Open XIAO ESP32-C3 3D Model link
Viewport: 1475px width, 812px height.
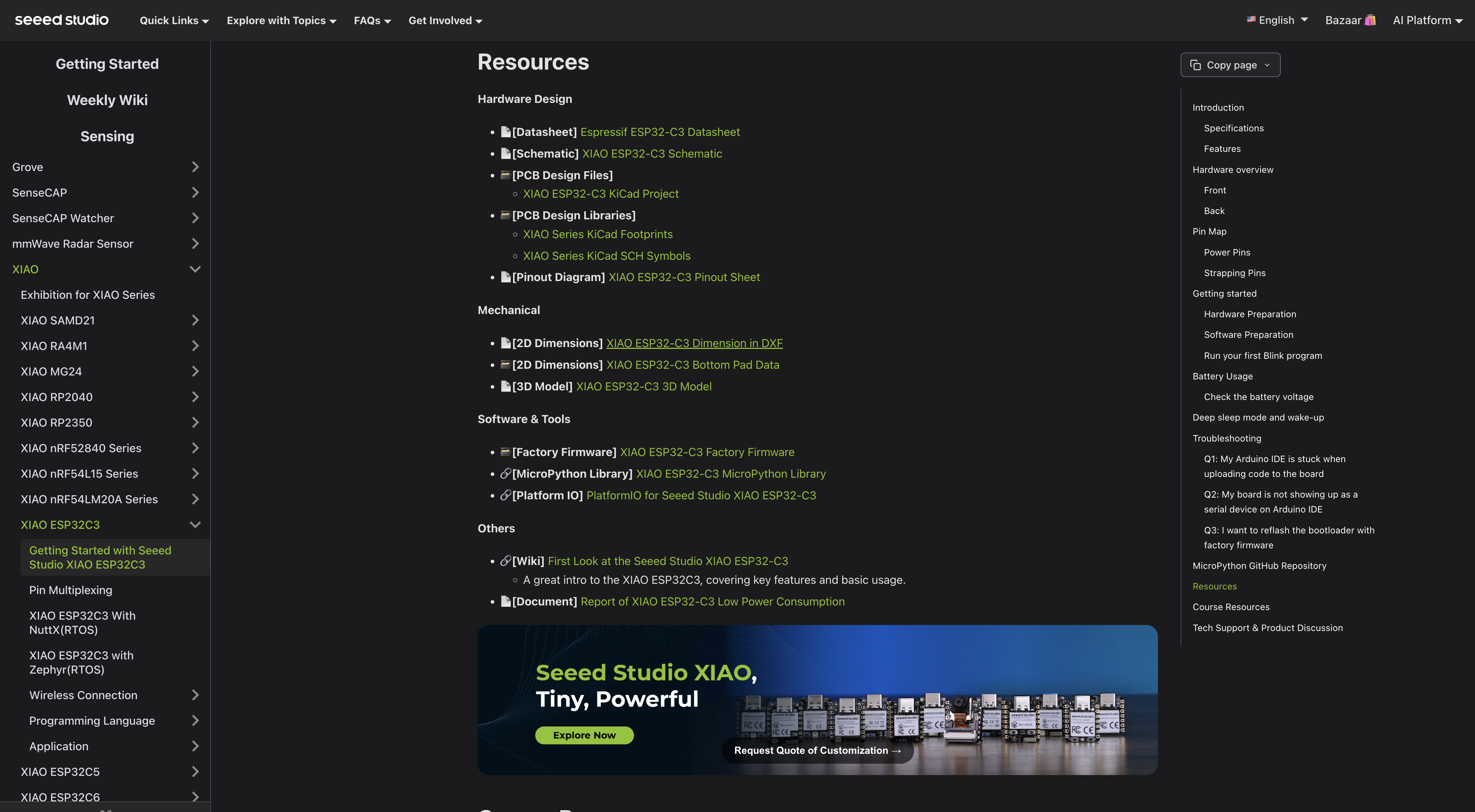(644, 386)
